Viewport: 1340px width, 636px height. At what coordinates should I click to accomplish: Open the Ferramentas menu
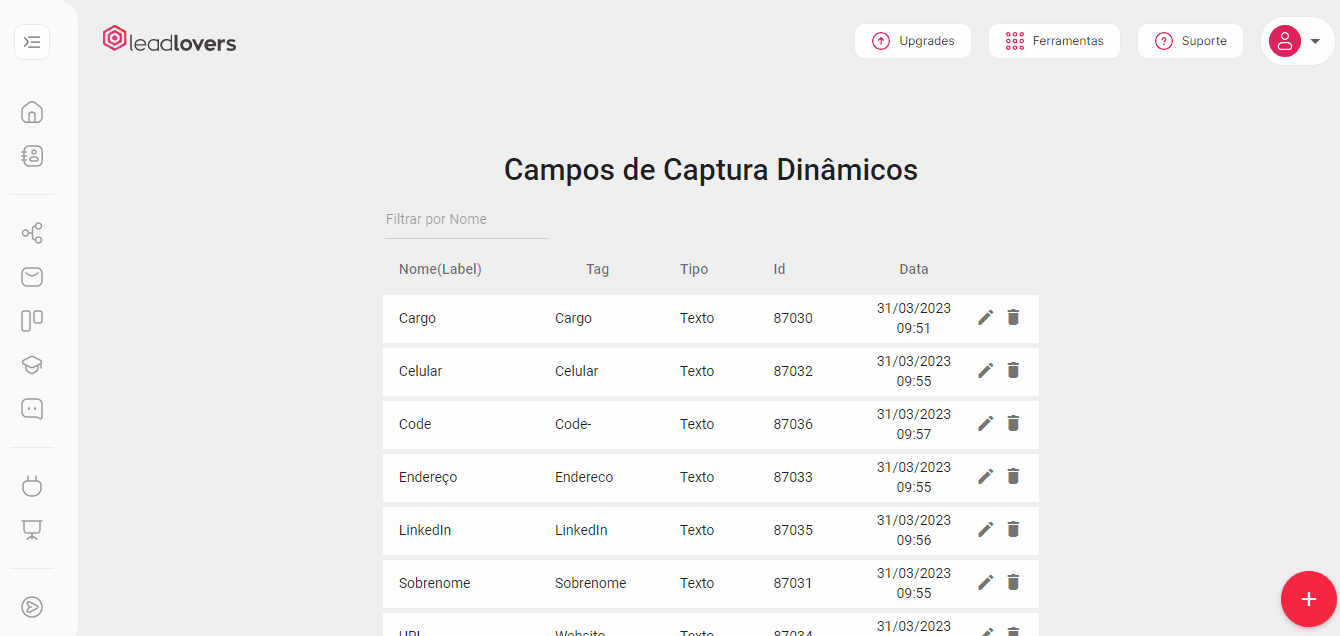[1054, 41]
